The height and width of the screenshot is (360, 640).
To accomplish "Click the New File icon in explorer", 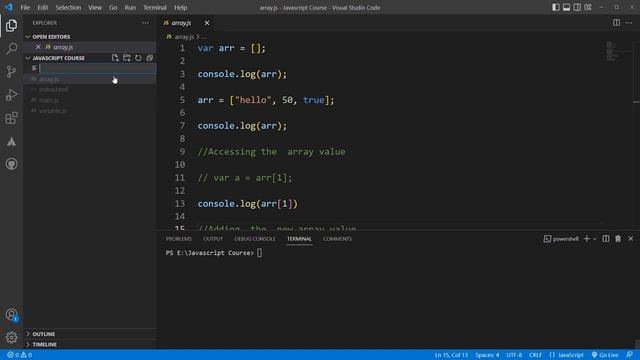I will tap(115, 58).
